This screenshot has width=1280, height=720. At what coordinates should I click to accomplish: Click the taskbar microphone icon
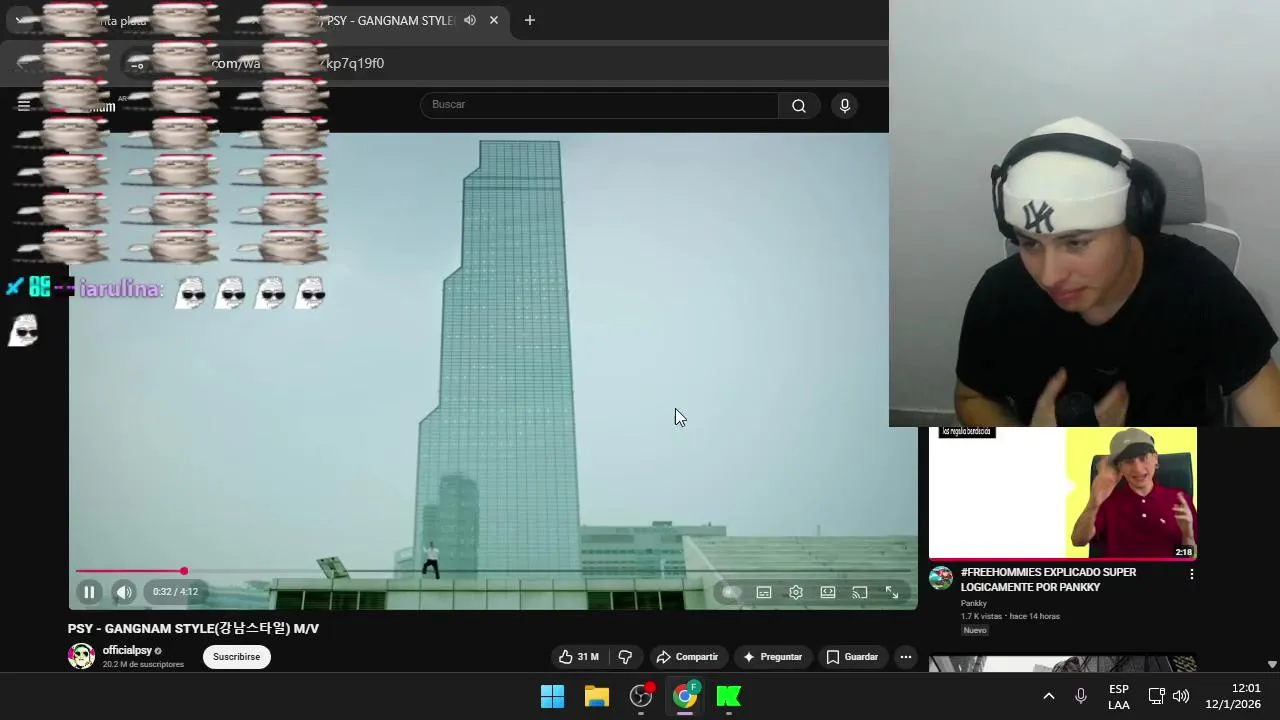pos(1081,696)
